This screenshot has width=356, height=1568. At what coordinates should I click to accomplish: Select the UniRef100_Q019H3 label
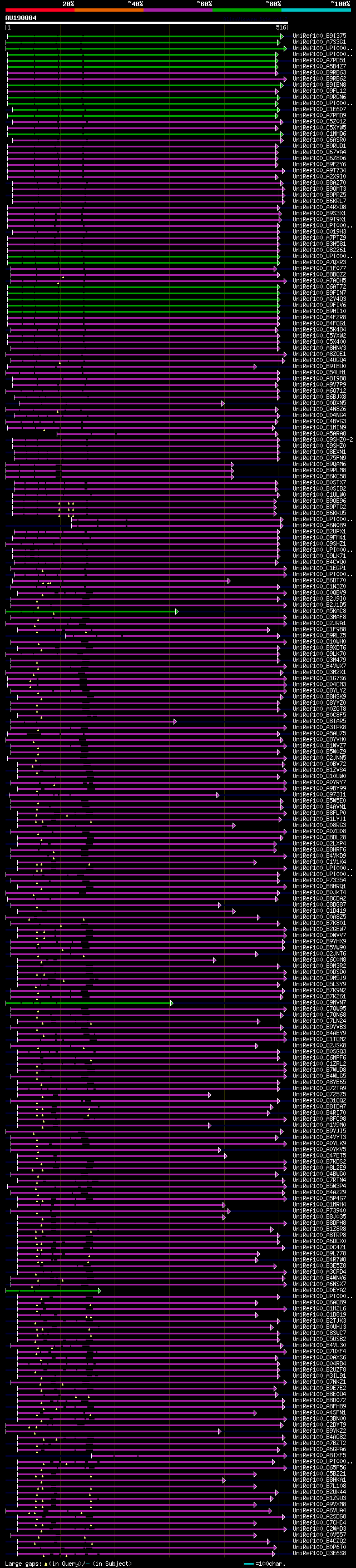coord(319,232)
